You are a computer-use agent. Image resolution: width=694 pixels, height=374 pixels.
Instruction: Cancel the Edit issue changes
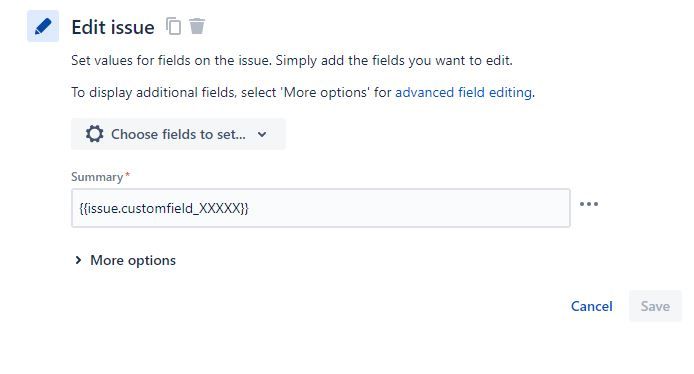(591, 306)
